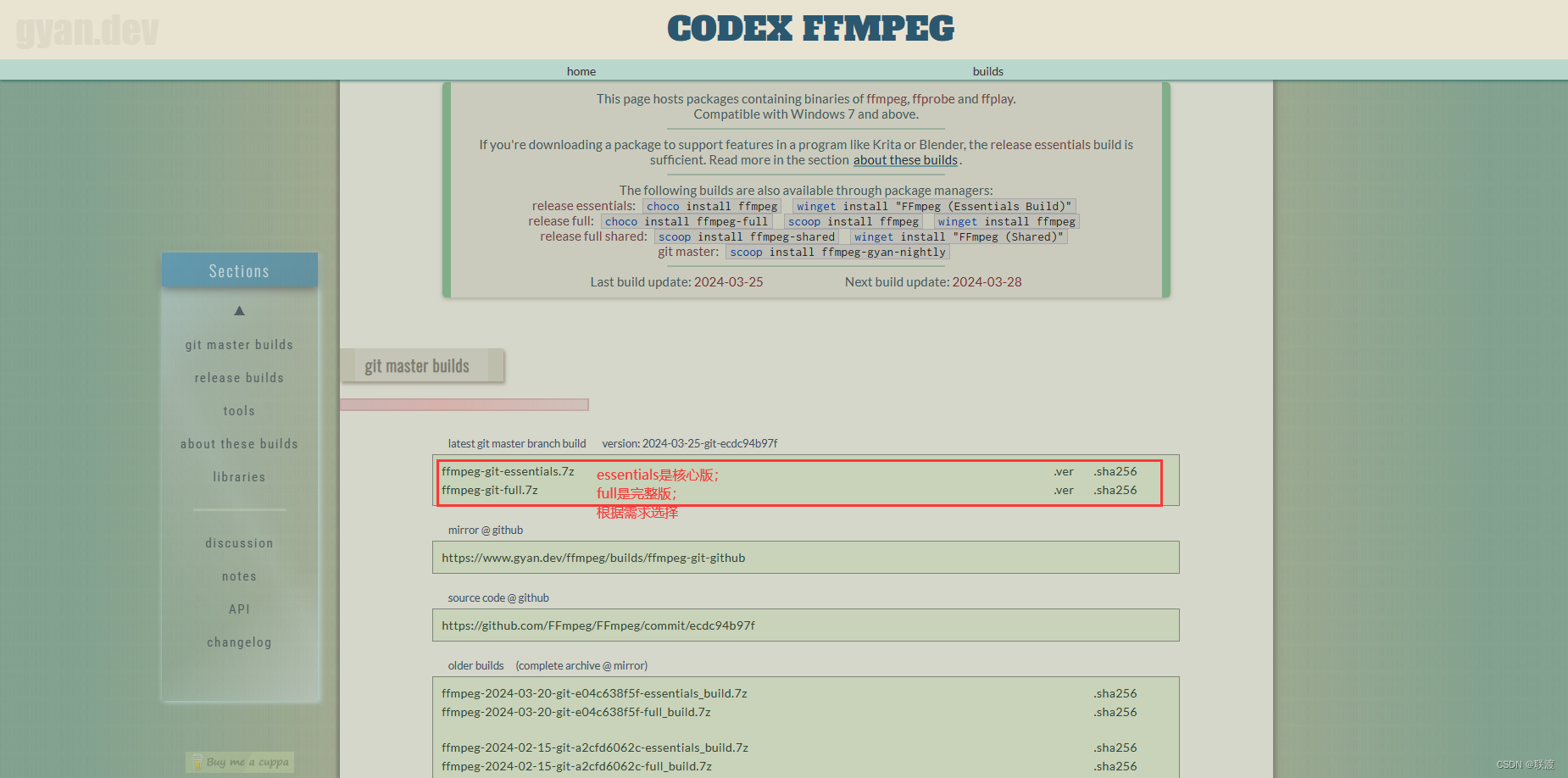The width and height of the screenshot is (1568, 778).
Task: Open .sha256 for 2024-03-20 full build
Action: (1115, 712)
